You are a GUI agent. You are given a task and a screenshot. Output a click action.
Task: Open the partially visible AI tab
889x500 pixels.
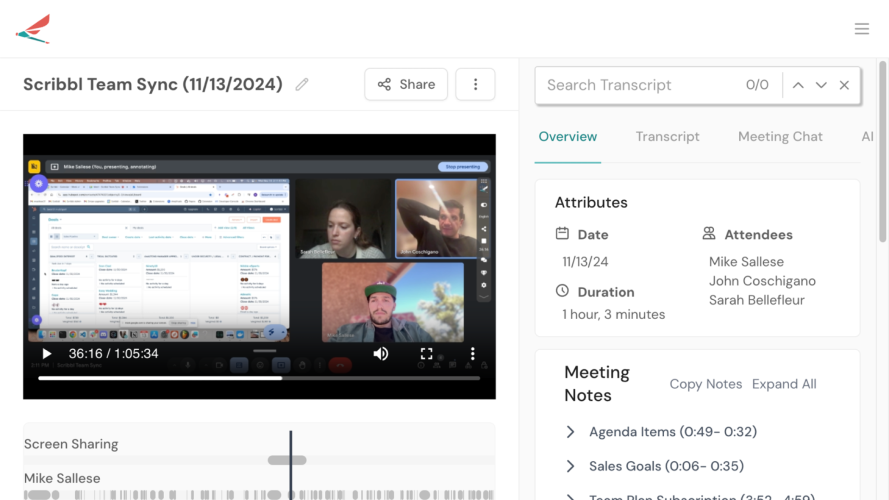pyautogui.click(x=867, y=137)
